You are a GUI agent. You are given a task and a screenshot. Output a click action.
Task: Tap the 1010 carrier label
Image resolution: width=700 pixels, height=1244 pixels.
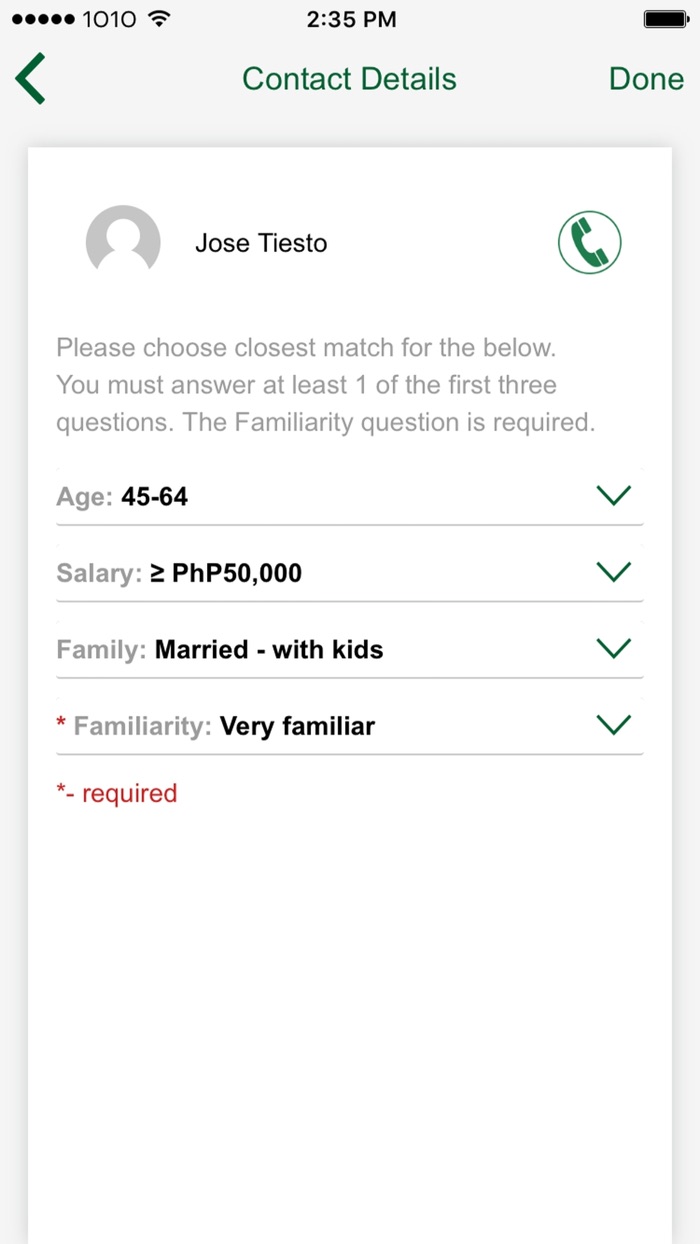coord(110,19)
